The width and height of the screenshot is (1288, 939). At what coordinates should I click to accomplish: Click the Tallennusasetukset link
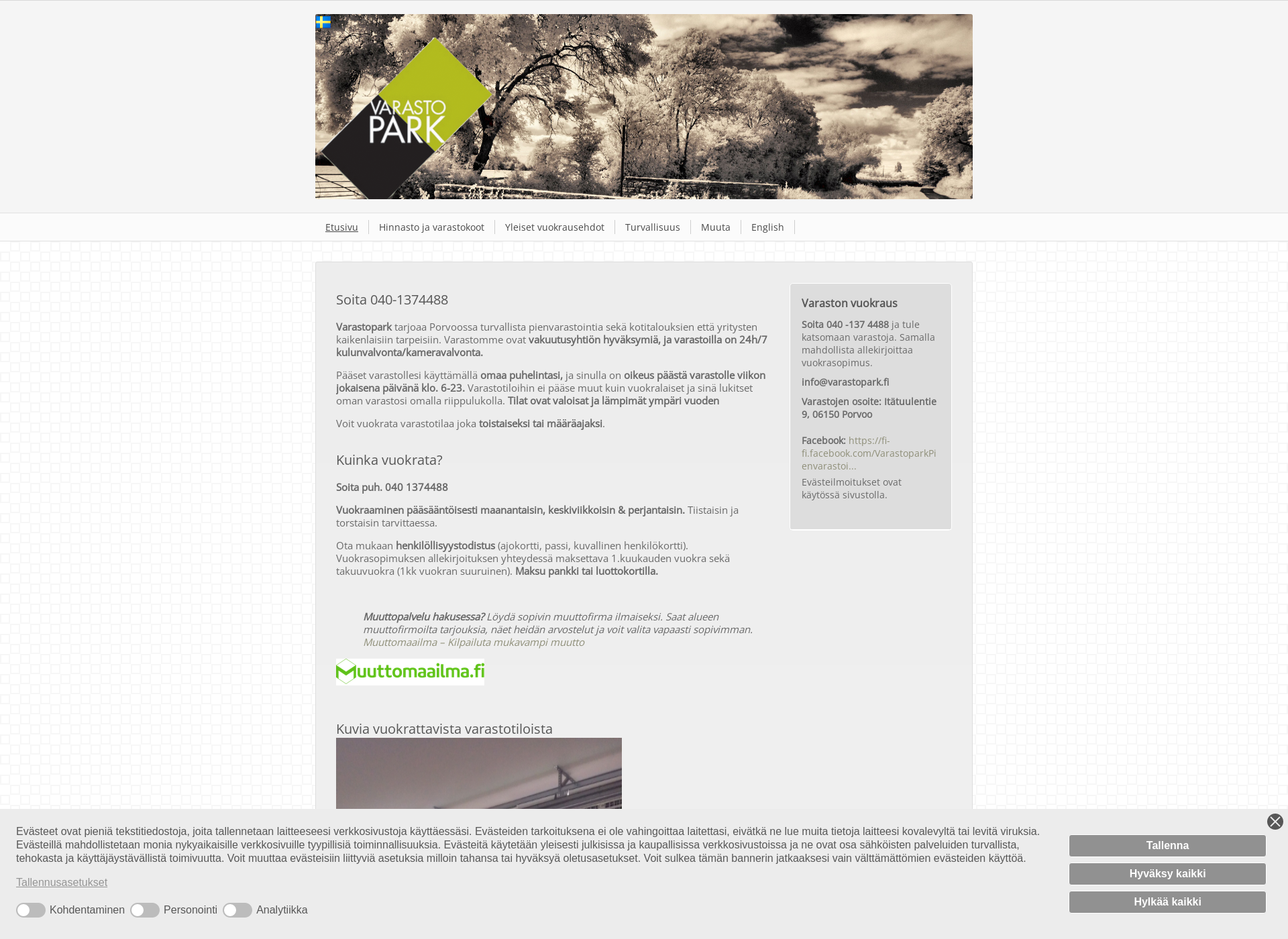62,882
